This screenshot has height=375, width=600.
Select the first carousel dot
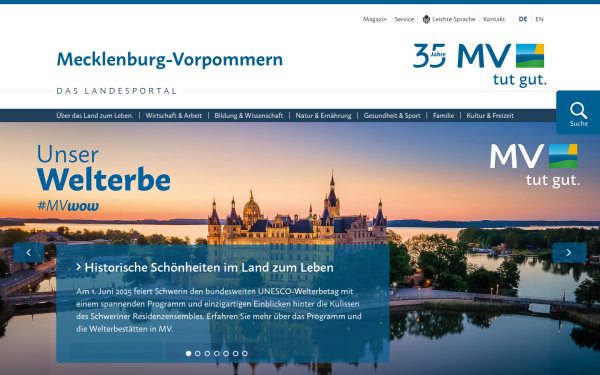188,354
